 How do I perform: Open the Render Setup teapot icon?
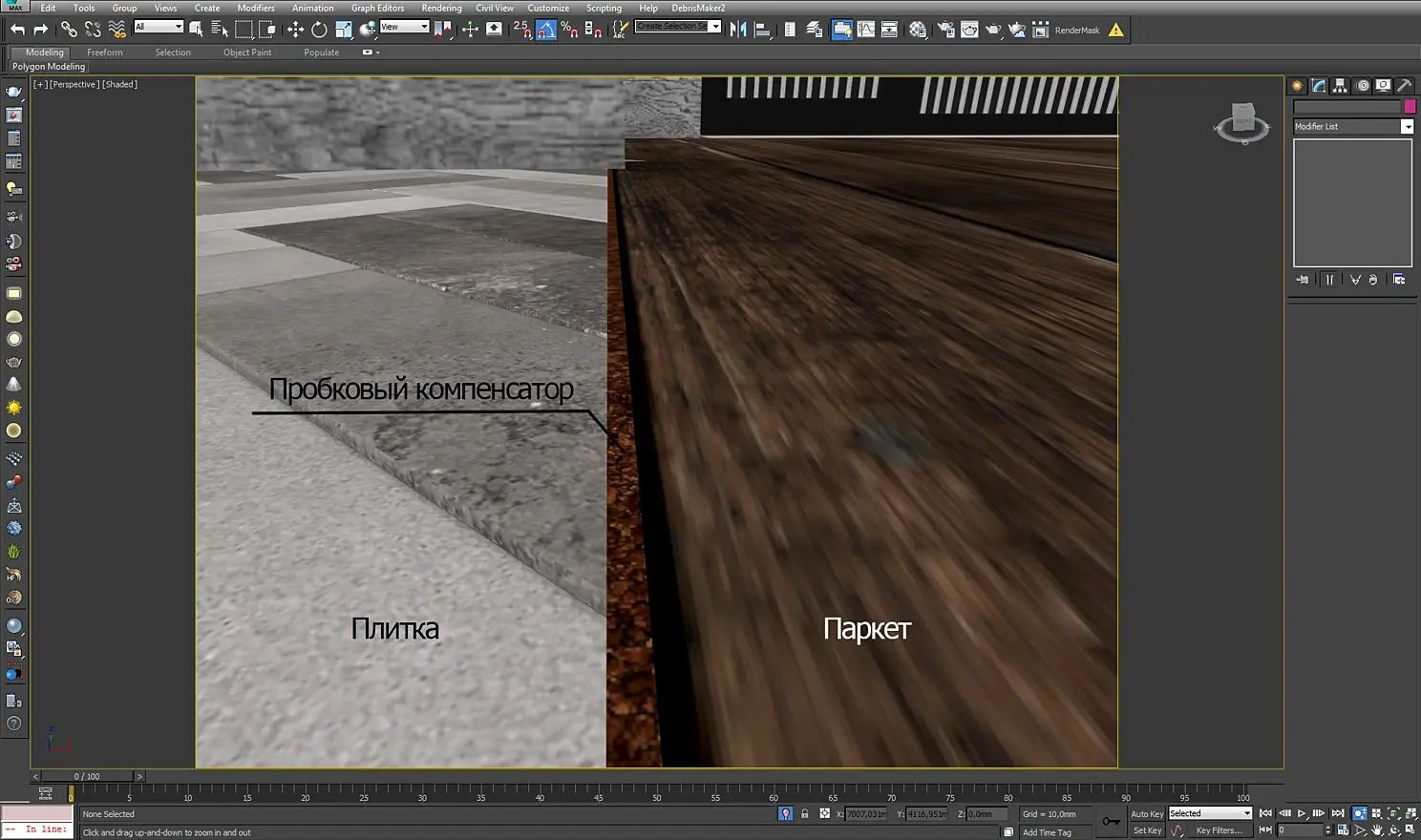point(945,30)
